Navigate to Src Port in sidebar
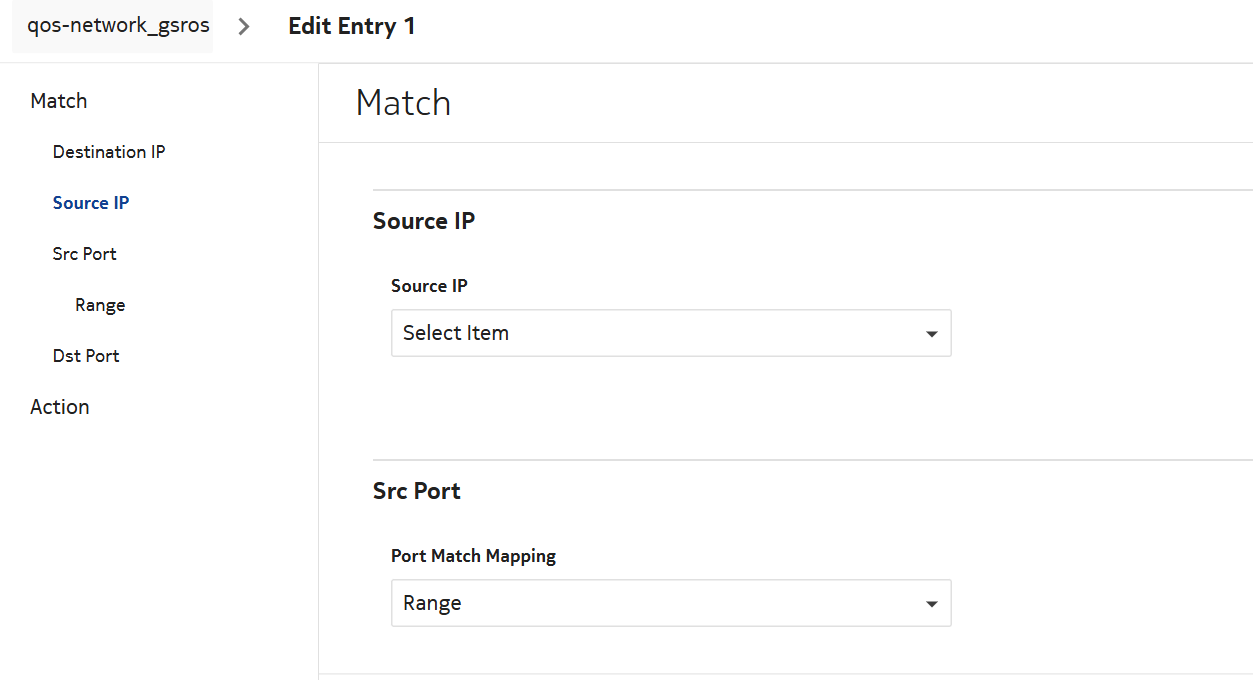This screenshot has height=680, width=1253. pos(85,254)
